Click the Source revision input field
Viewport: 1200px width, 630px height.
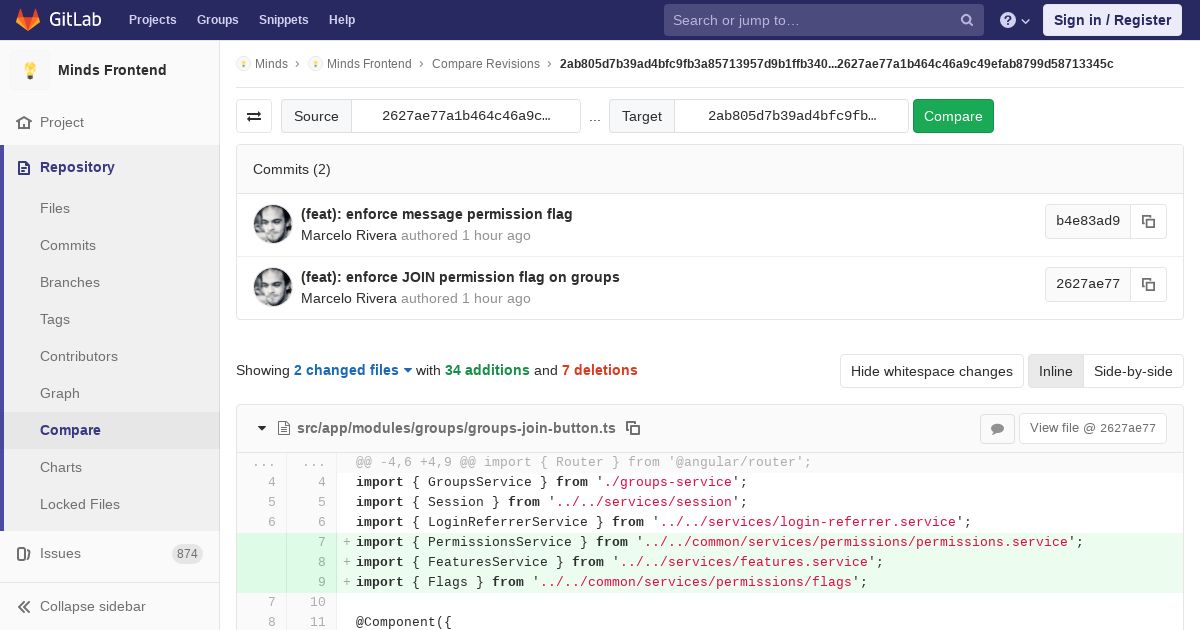[465, 116]
